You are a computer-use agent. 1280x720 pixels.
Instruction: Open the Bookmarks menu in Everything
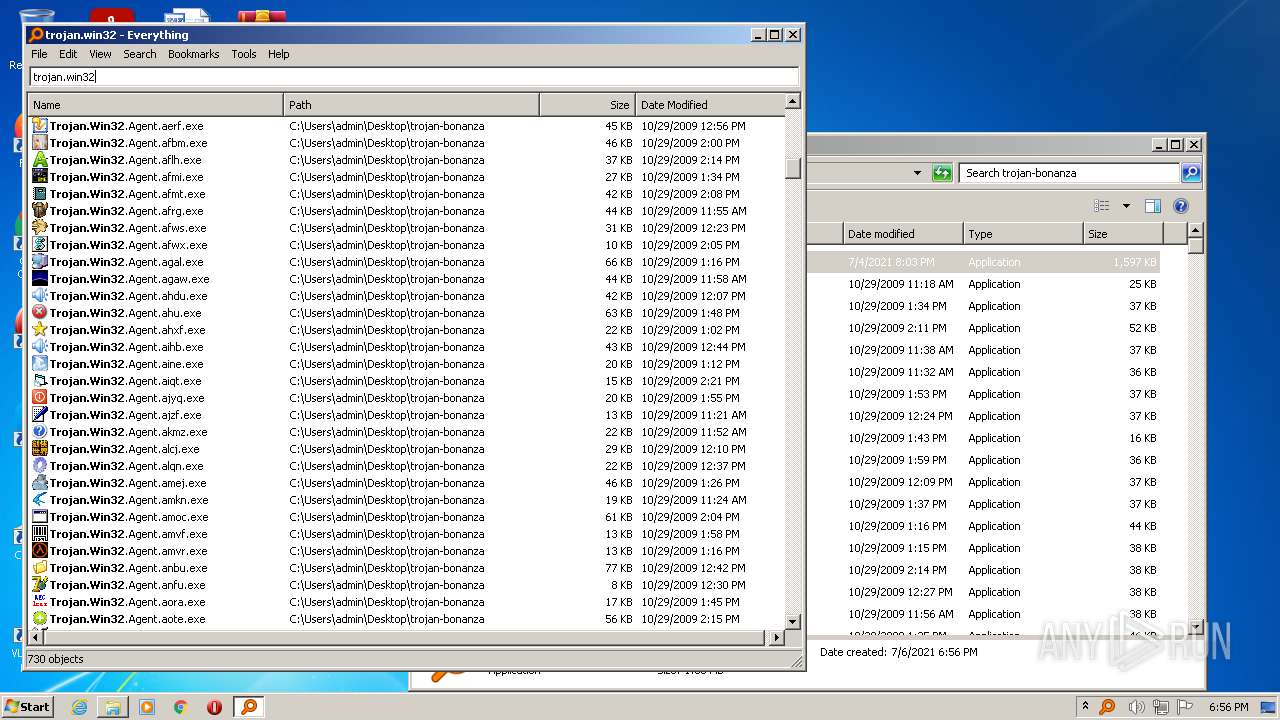tap(193, 54)
